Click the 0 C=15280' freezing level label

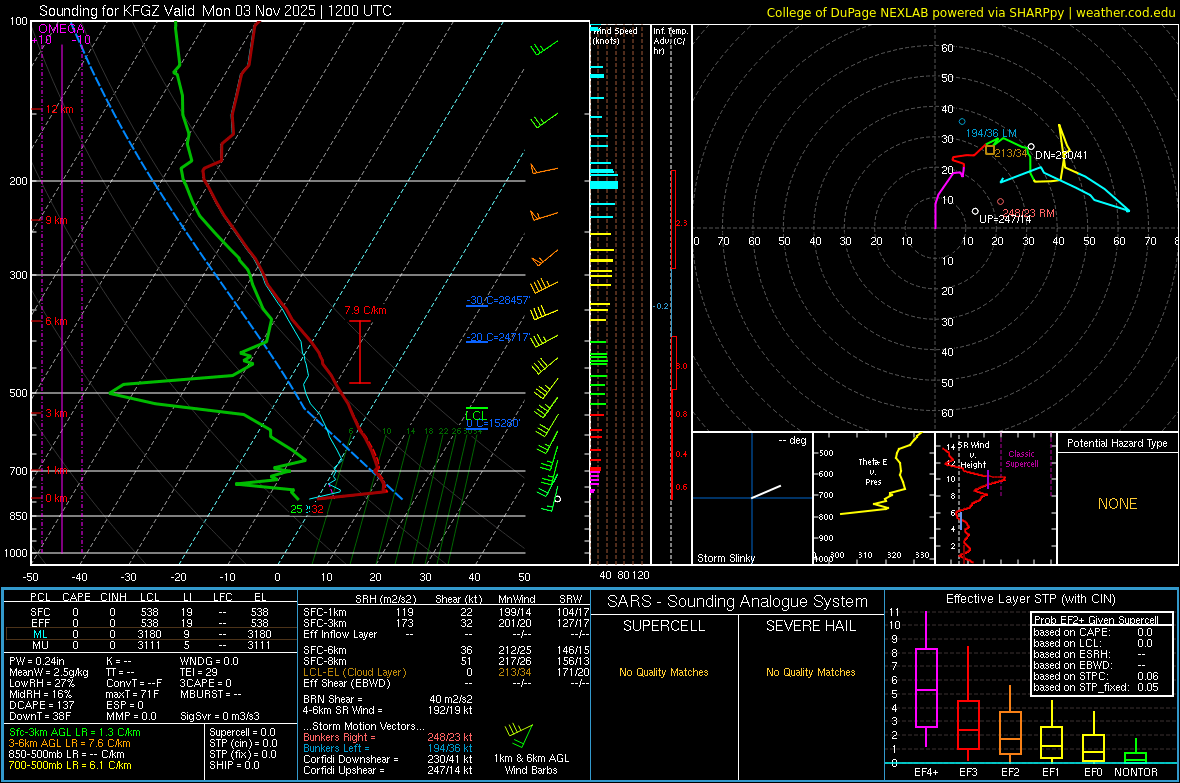(x=493, y=423)
